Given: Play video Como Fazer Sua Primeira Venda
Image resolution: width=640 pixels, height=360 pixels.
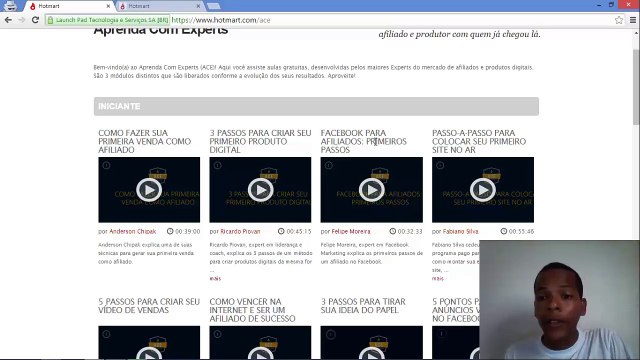Looking at the screenshot, I should coord(149,190).
